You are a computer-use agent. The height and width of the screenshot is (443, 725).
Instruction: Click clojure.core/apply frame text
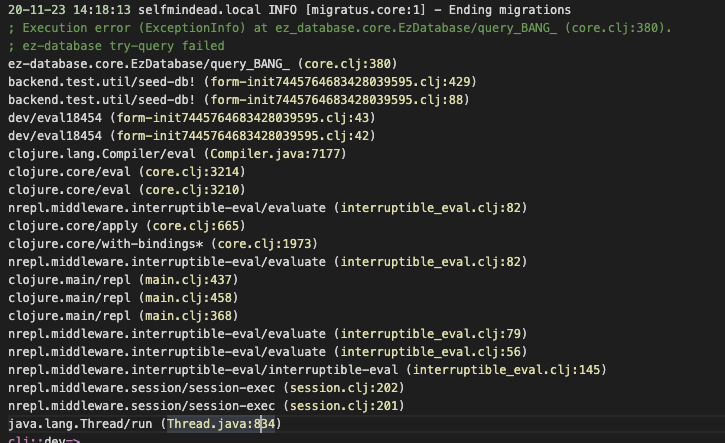click(73, 226)
